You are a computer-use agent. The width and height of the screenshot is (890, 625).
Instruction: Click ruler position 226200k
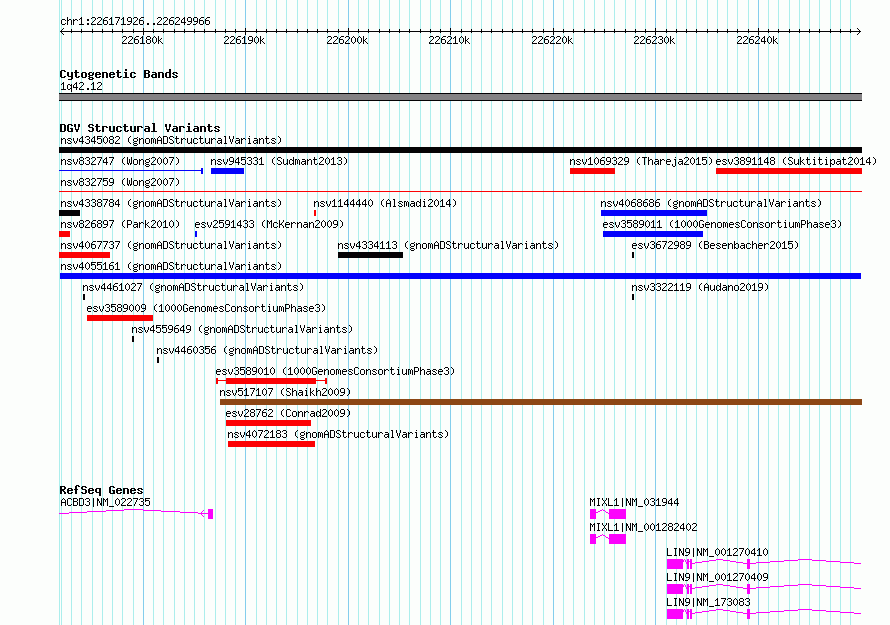pyautogui.click(x=347, y=40)
